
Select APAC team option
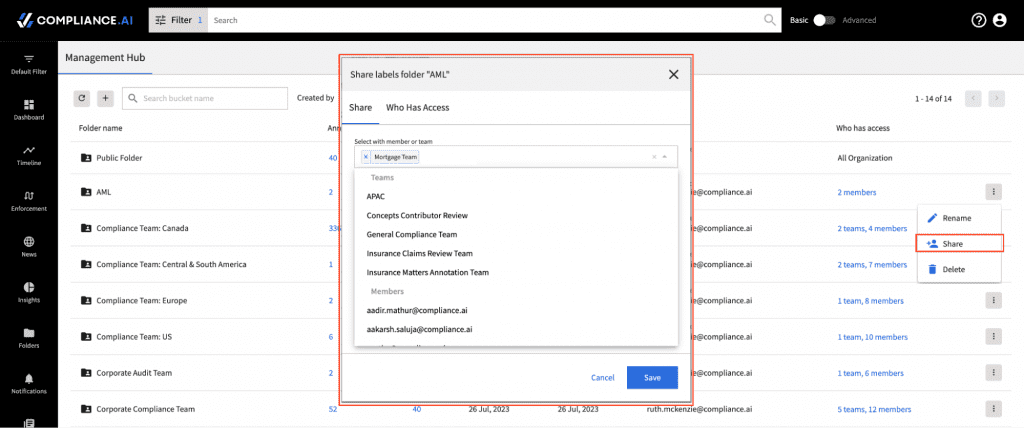(x=516, y=196)
